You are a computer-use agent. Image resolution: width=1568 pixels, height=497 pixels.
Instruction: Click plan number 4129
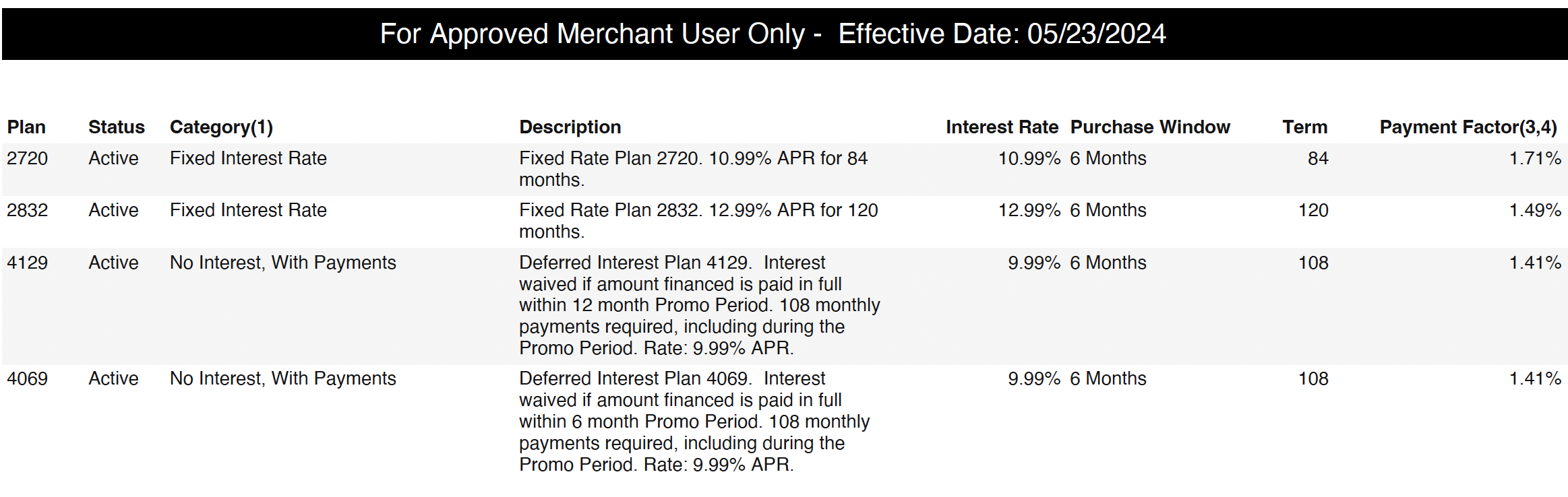point(28,263)
